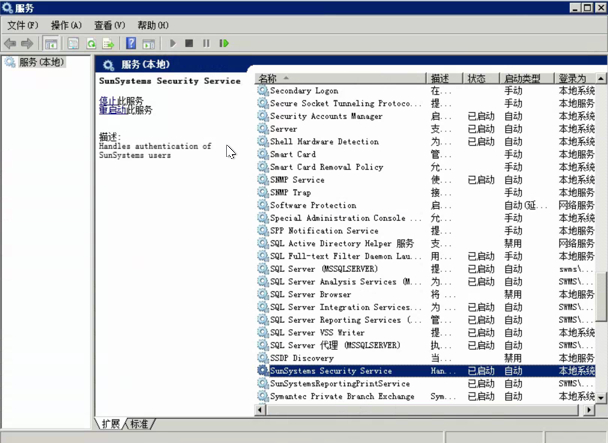Click the Stop service square icon
Image resolution: width=608 pixels, height=443 pixels.
click(189, 43)
